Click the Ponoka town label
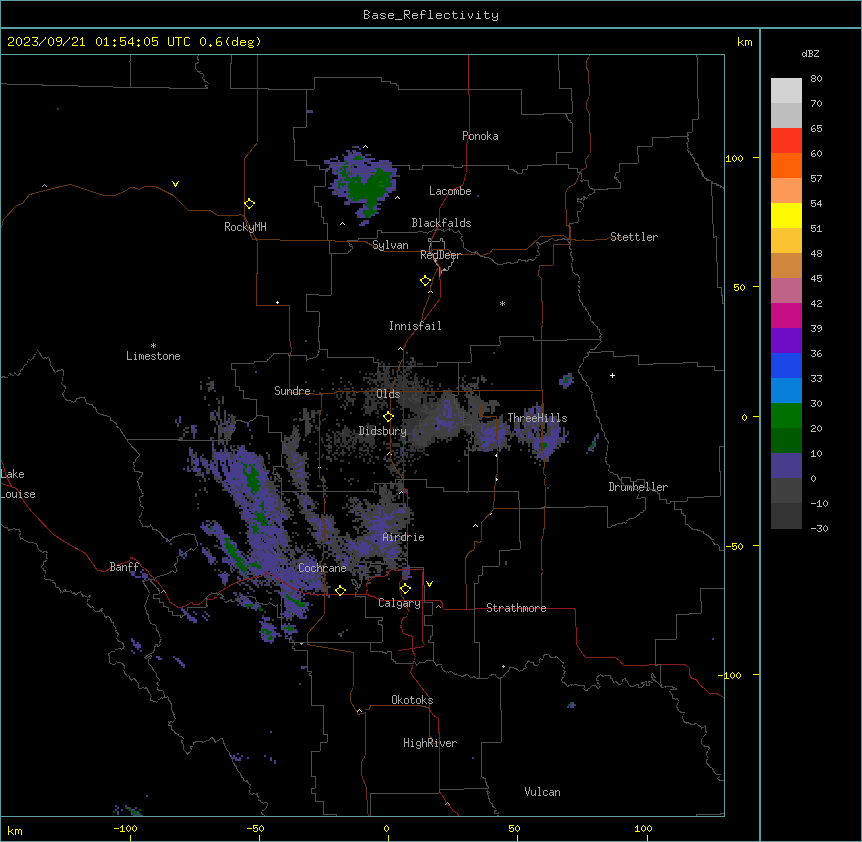Screen dimensions: 862x842 pyautogui.click(x=480, y=136)
